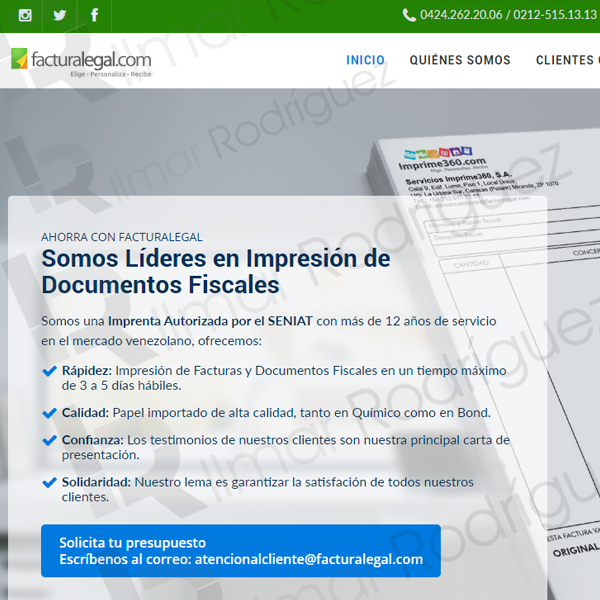This screenshot has height=600, width=600.
Task: Click phone number 0424.262.20.06
Action: tap(461, 15)
